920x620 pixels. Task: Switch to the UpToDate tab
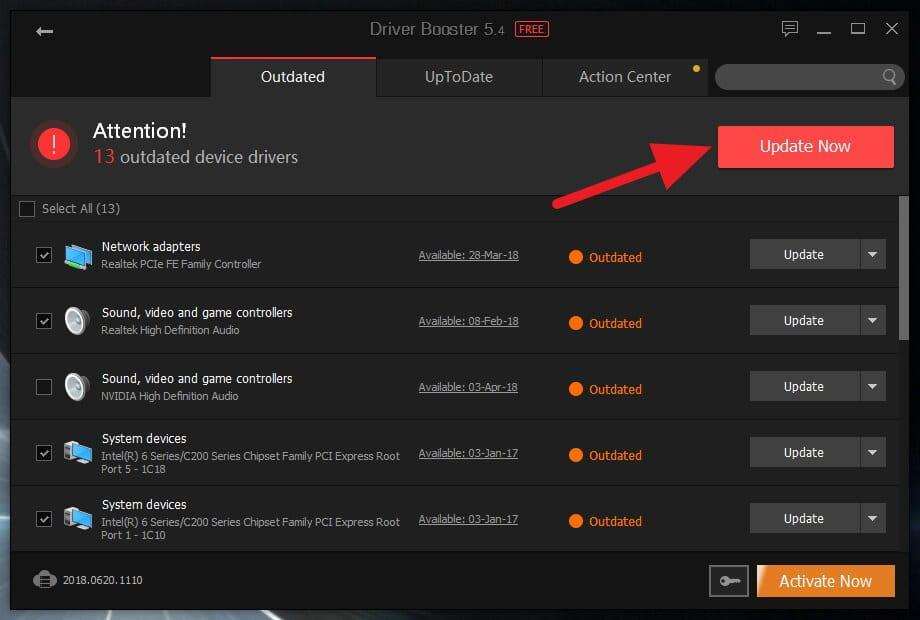click(458, 76)
